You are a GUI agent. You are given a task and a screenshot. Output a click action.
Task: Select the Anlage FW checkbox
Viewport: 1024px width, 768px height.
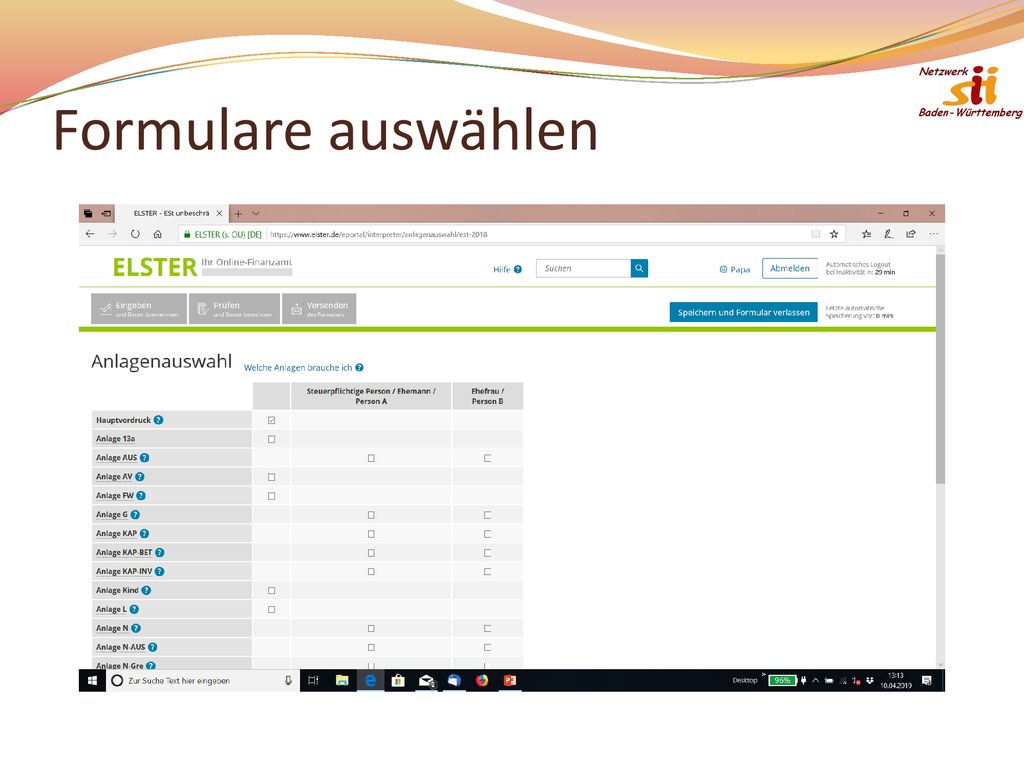pyautogui.click(x=272, y=496)
